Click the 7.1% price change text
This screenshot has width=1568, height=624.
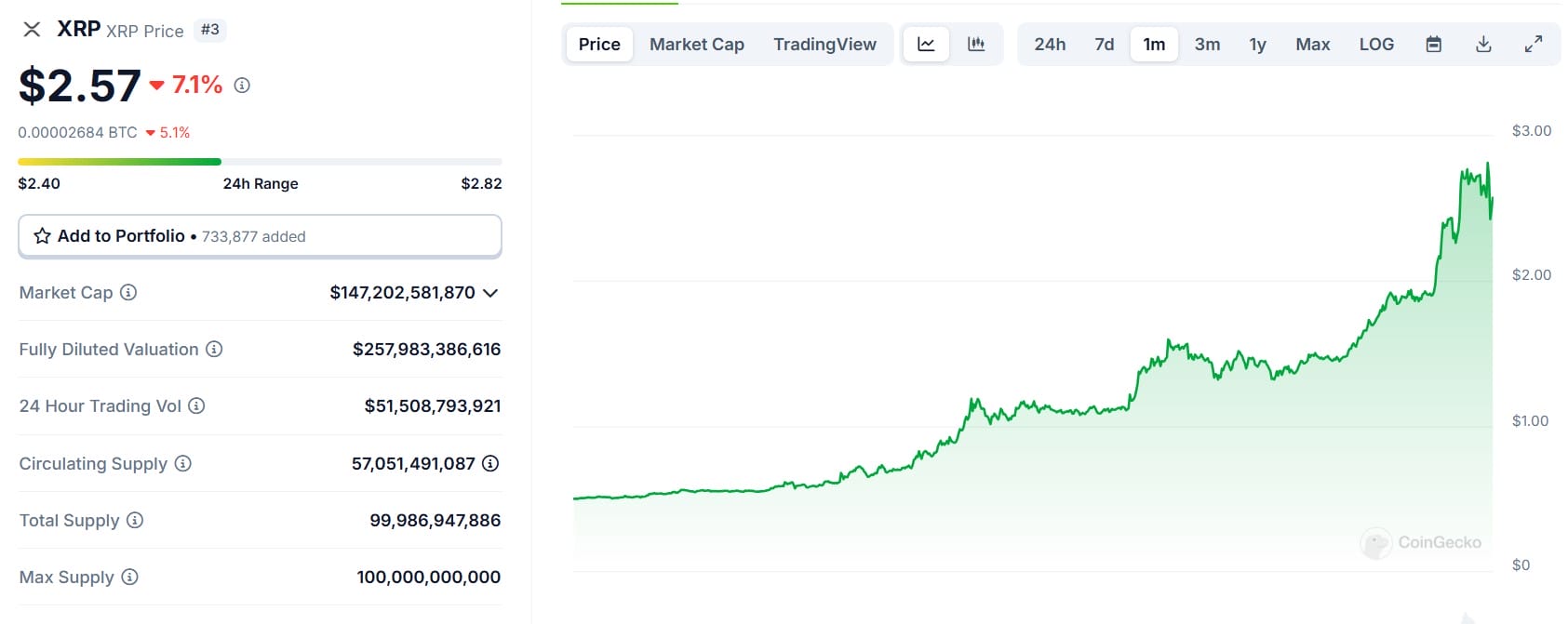[197, 86]
